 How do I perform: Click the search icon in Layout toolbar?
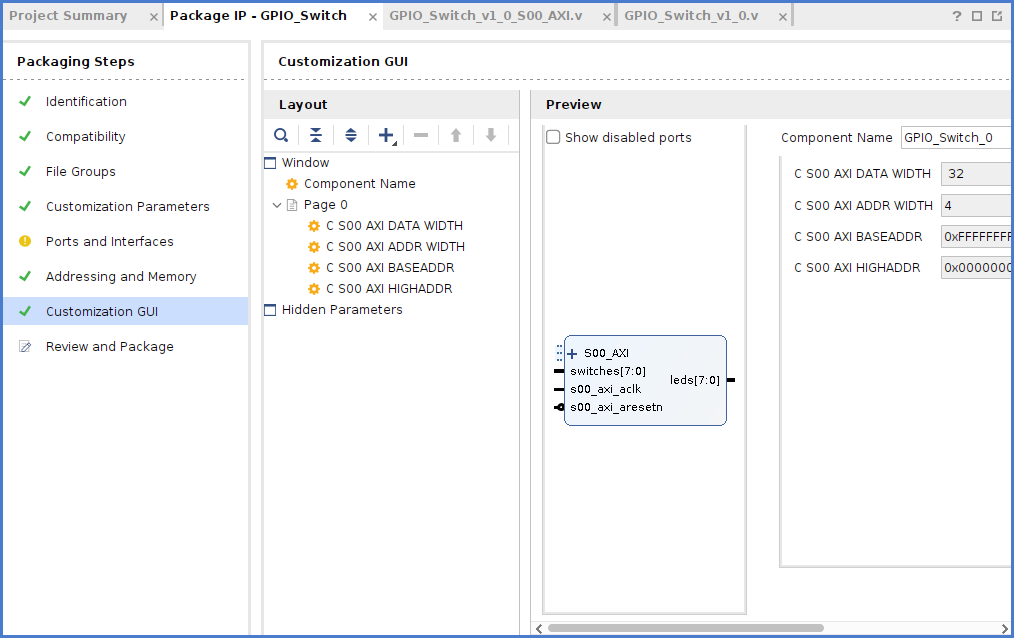tap(282, 135)
